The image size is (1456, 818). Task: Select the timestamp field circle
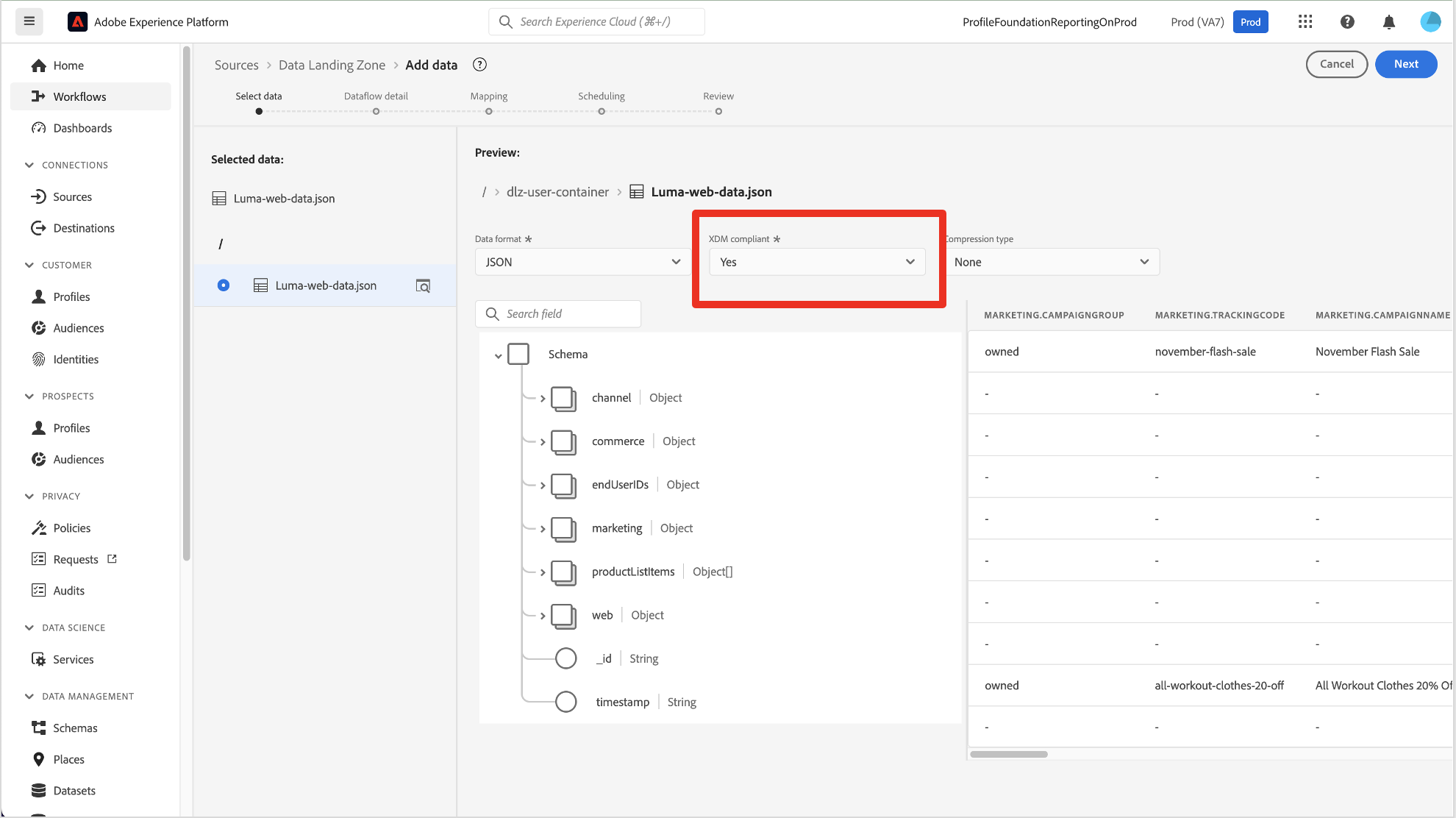(x=565, y=702)
